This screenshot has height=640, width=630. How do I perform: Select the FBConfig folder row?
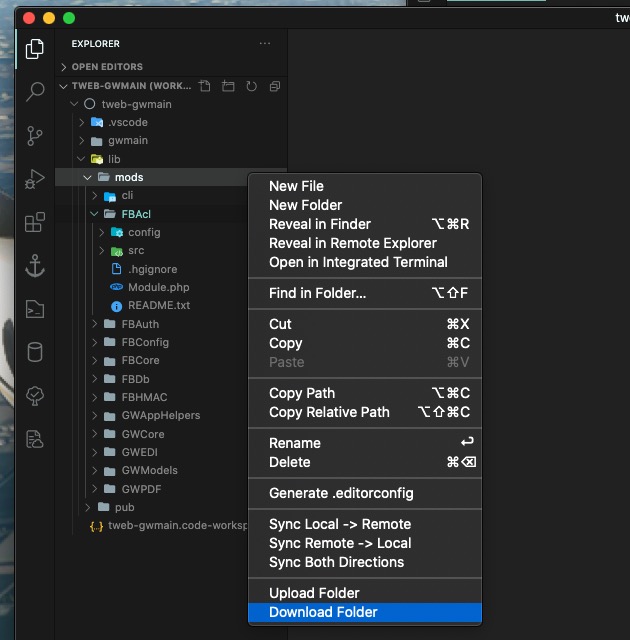152,342
